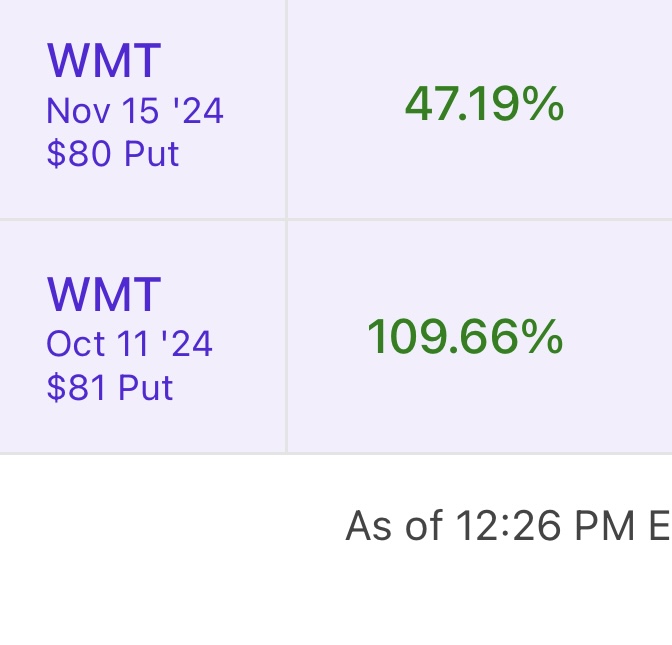Screen dimensions: 672x645
Task: Open the WMT ticker in the Oct 11 row
Action: pos(103,295)
